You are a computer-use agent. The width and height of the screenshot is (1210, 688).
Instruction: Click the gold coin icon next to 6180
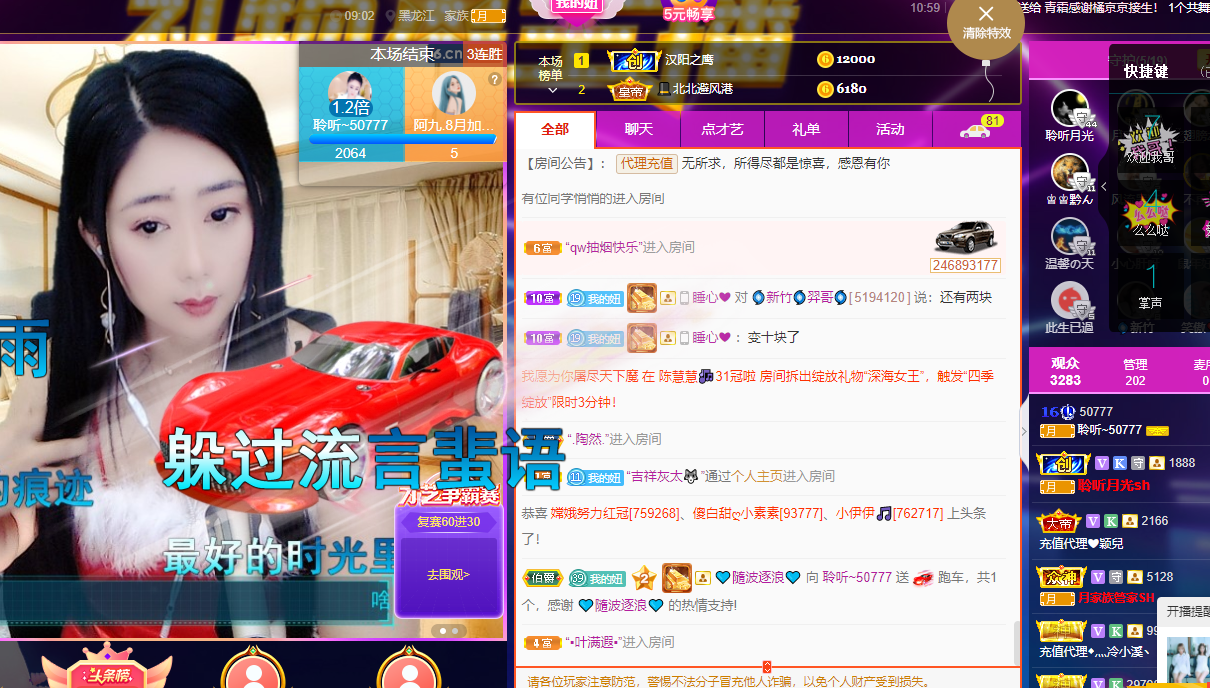click(825, 89)
